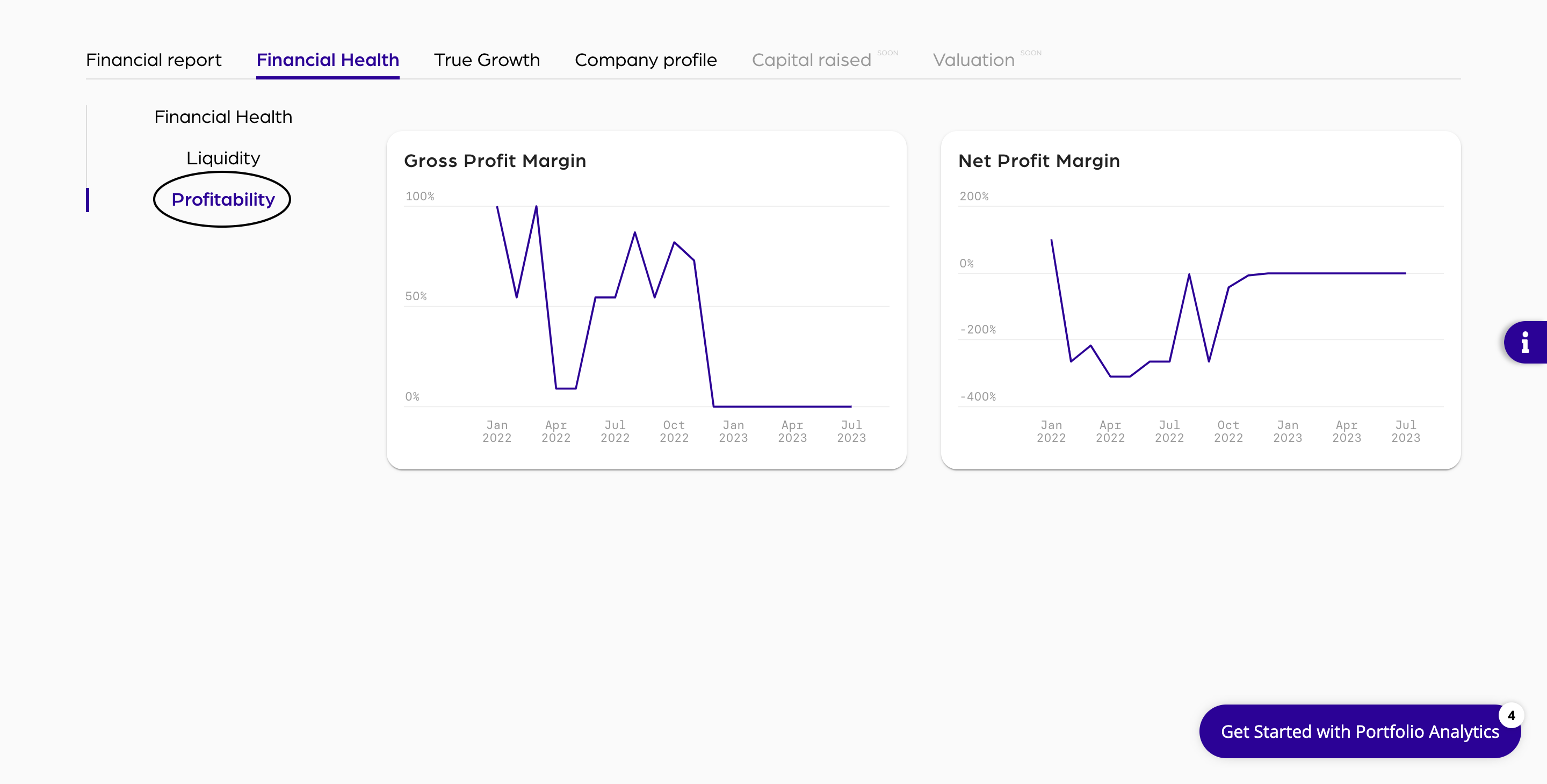
Task: Click the Valuation tab
Action: (973, 60)
